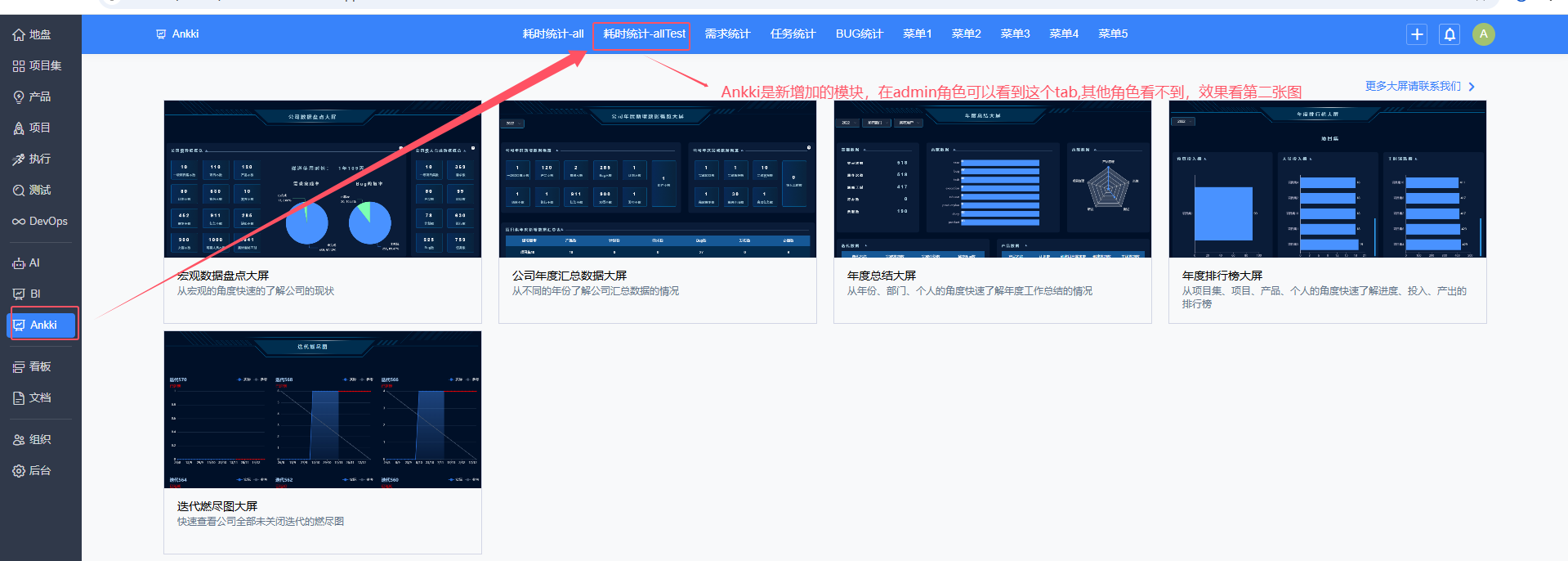Open the notification bell

coord(1450,34)
